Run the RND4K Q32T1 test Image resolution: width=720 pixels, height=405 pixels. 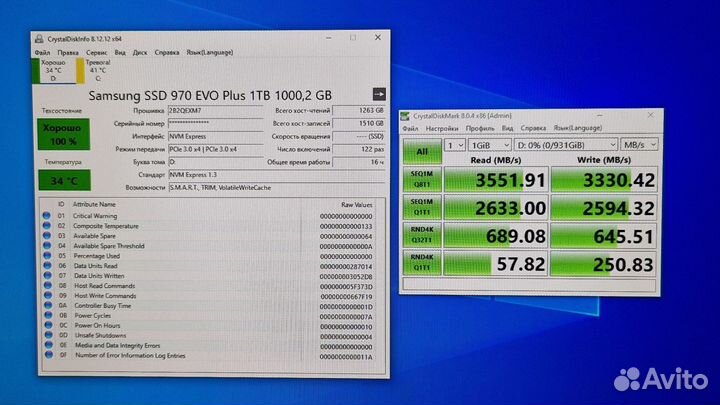click(x=422, y=235)
